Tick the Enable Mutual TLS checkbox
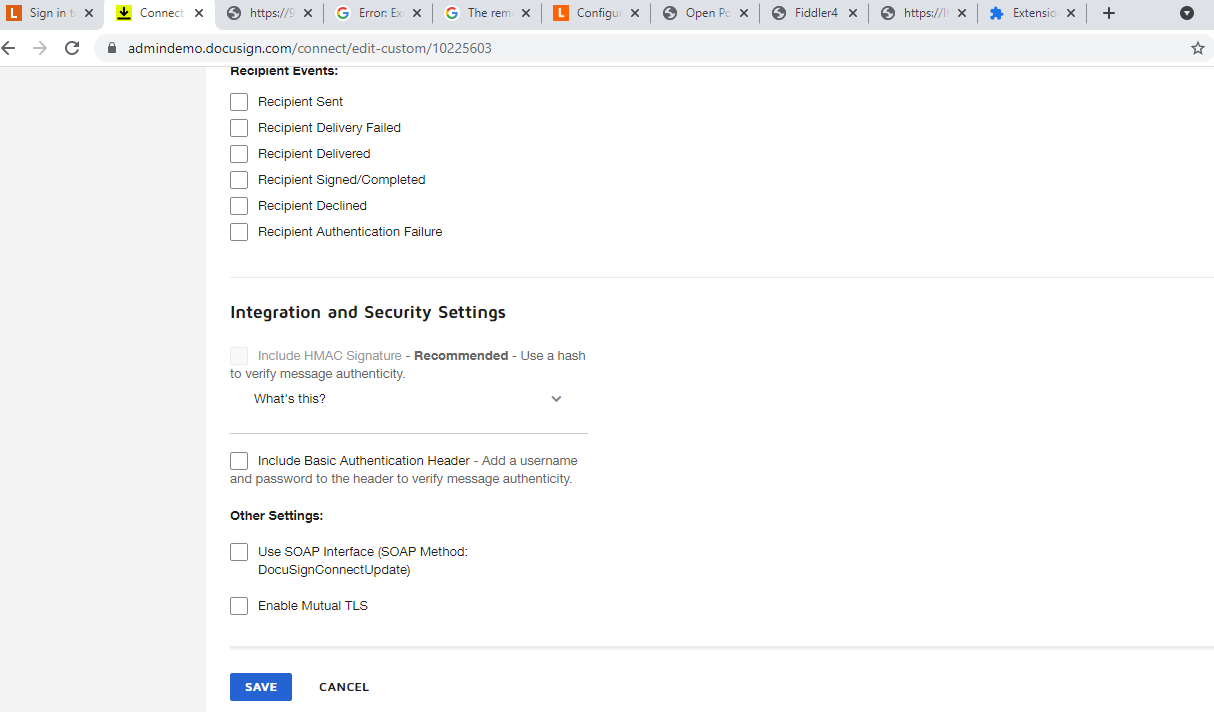The width and height of the screenshot is (1214, 712). coord(239,606)
